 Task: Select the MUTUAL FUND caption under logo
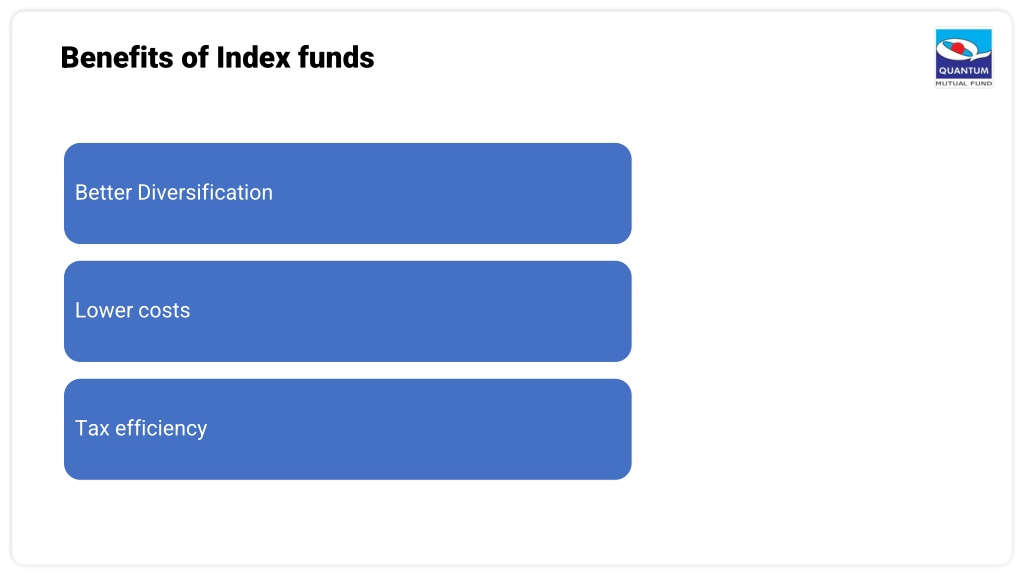tap(964, 84)
